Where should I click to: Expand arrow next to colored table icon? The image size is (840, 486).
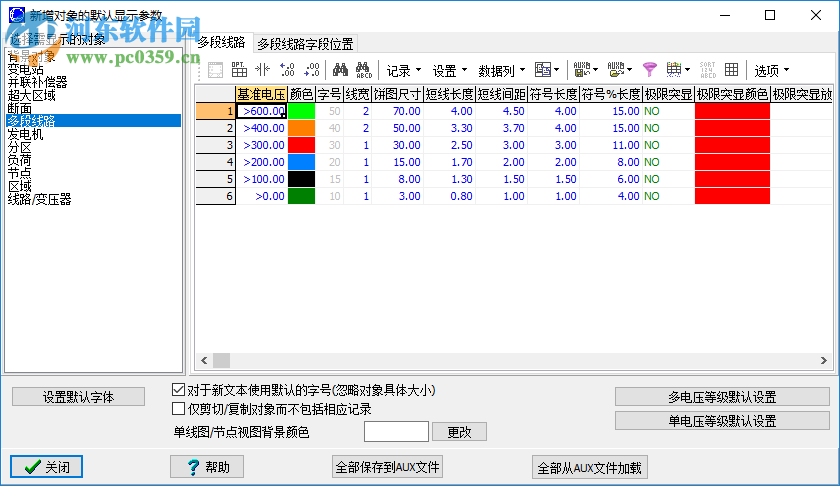687,70
